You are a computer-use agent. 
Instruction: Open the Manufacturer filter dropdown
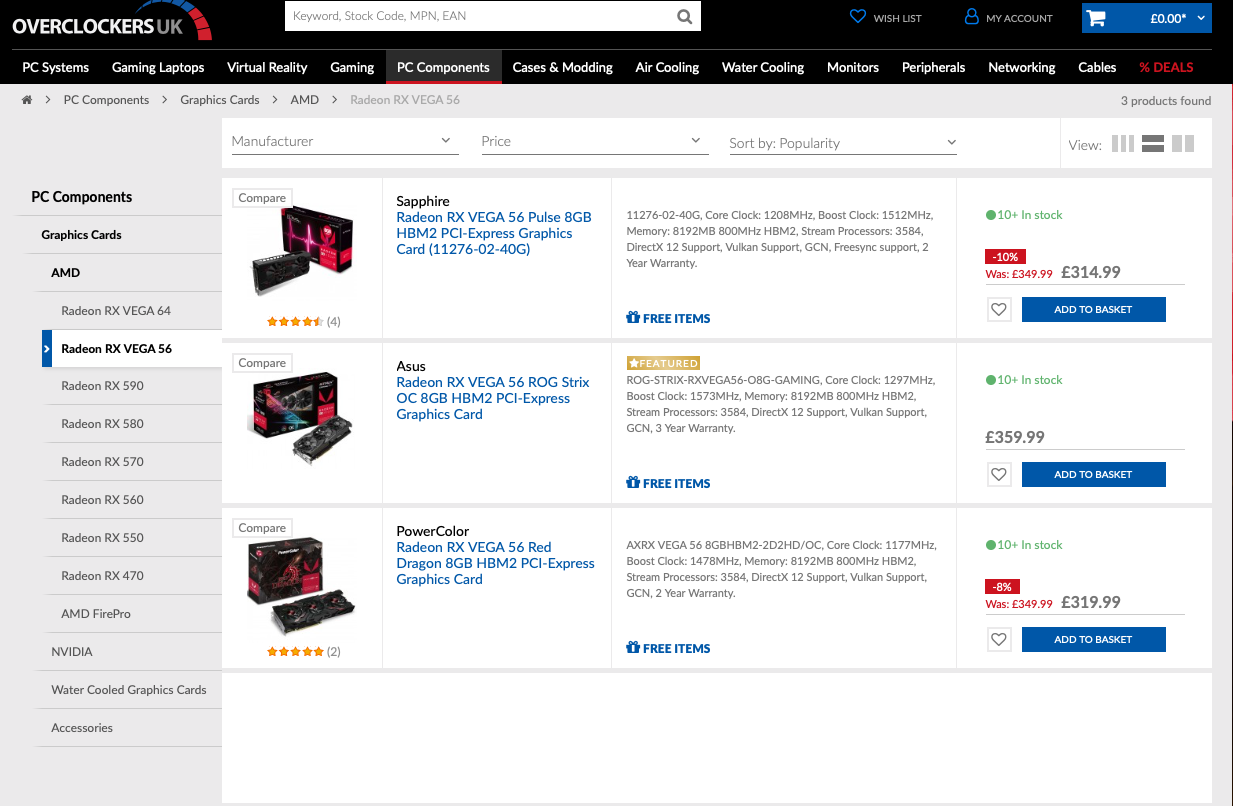click(344, 141)
